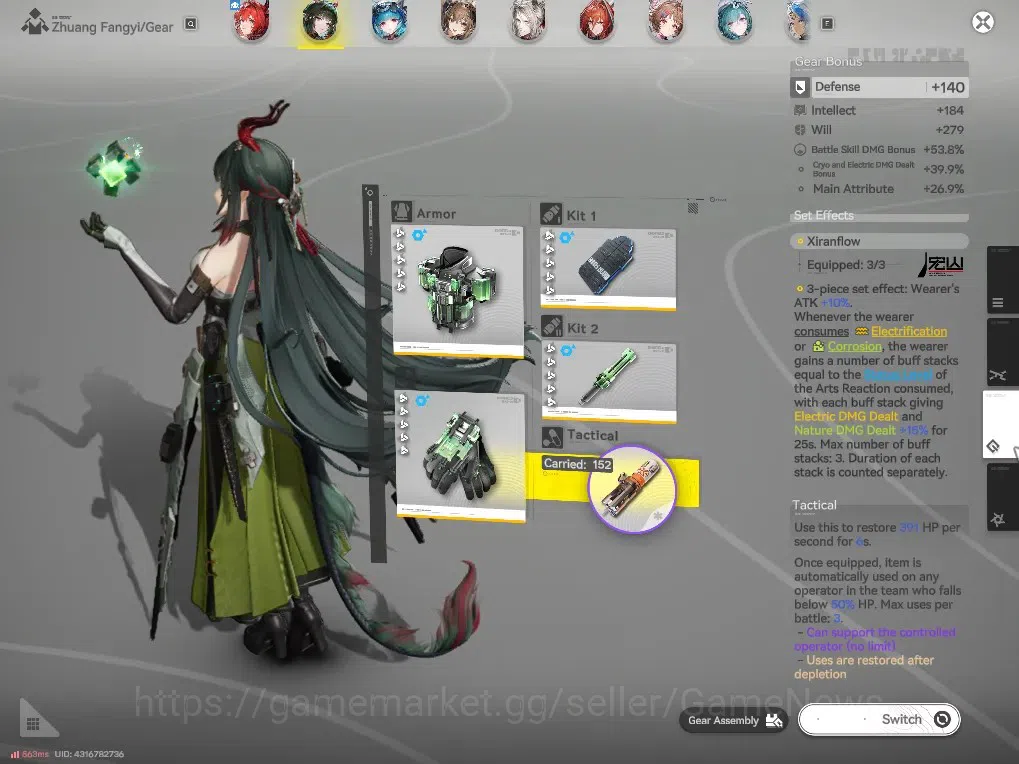Click the Zhuang Fangyi/Gear back logo
The width and height of the screenshot is (1019, 764).
(34, 23)
